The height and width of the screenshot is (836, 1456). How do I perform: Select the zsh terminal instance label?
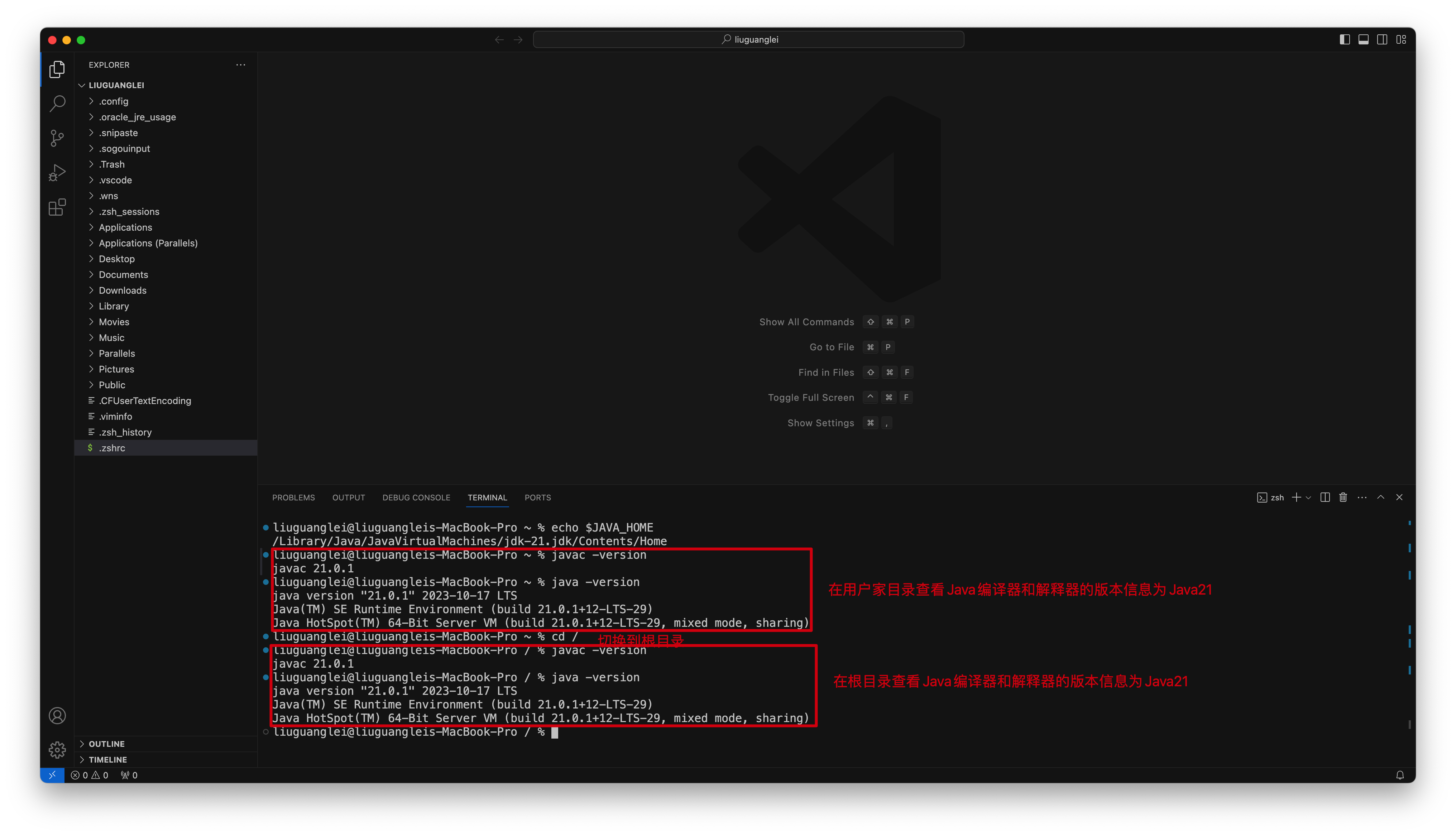coord(1270,497)
